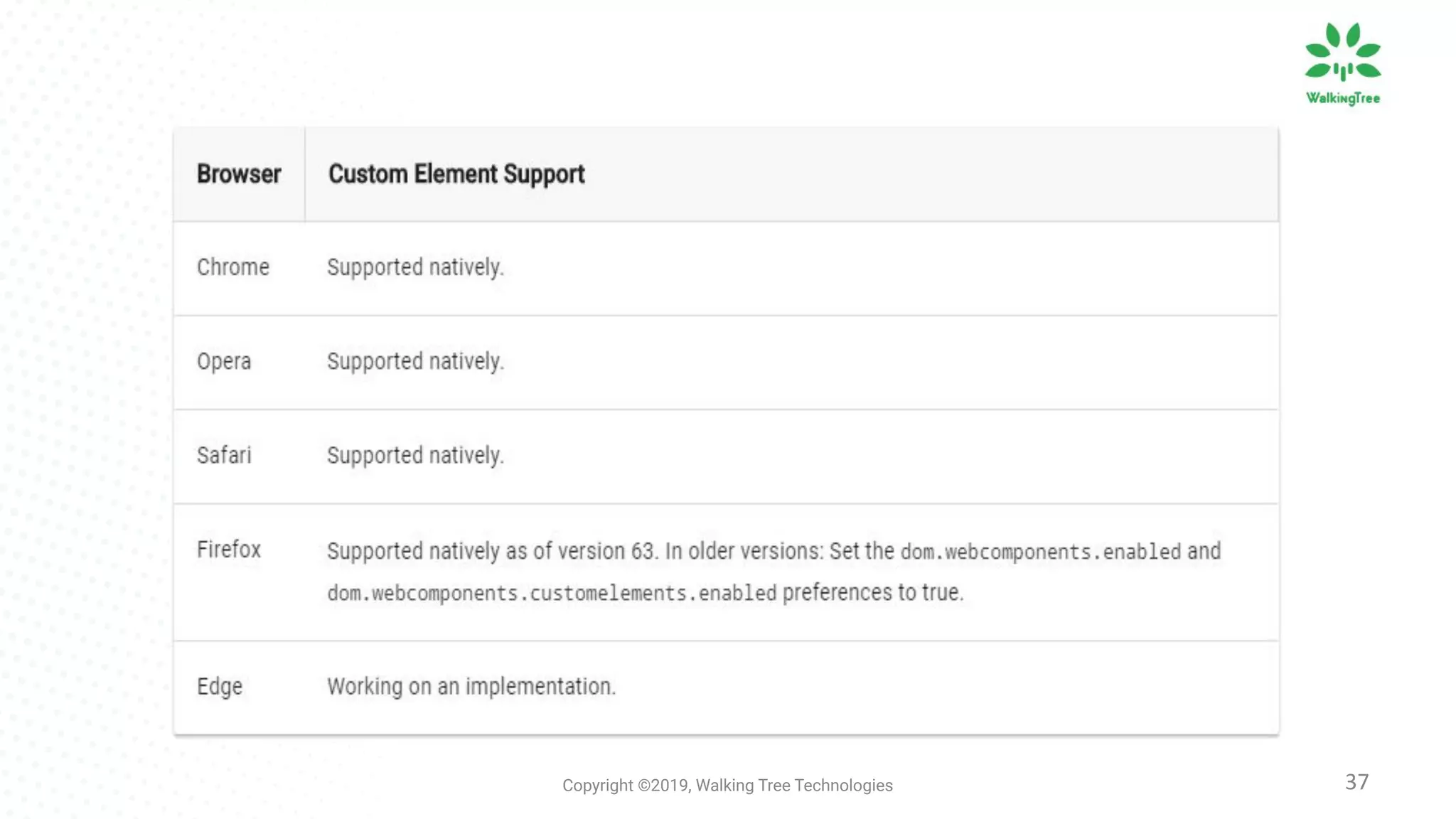Select the Browser column header
The height and width of the screenshot is (819, 1456).
(239, 174)
